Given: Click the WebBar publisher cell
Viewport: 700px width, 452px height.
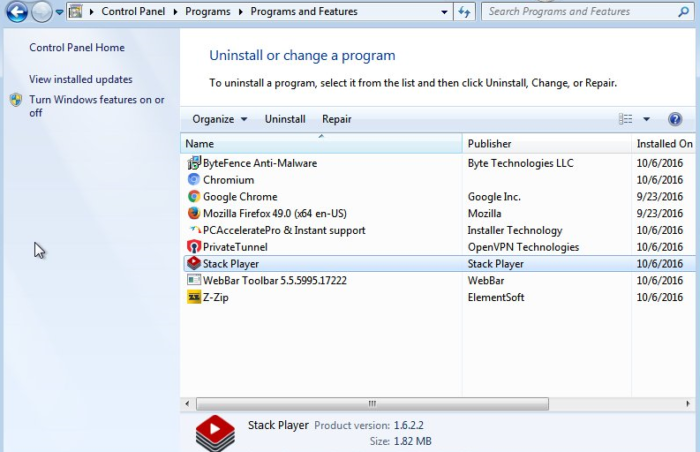Looking at the screenshot, I should pos(486,280).
